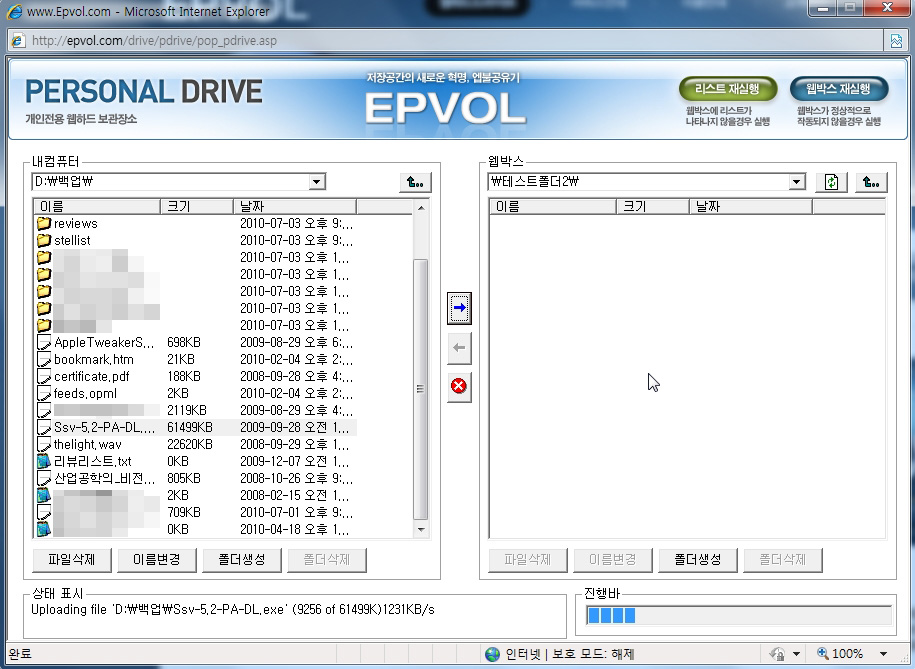This screenshot has height=669, width=915.
Task: Open the security icon dropdown arrow in status bar
Action: (x=796, y=654)
